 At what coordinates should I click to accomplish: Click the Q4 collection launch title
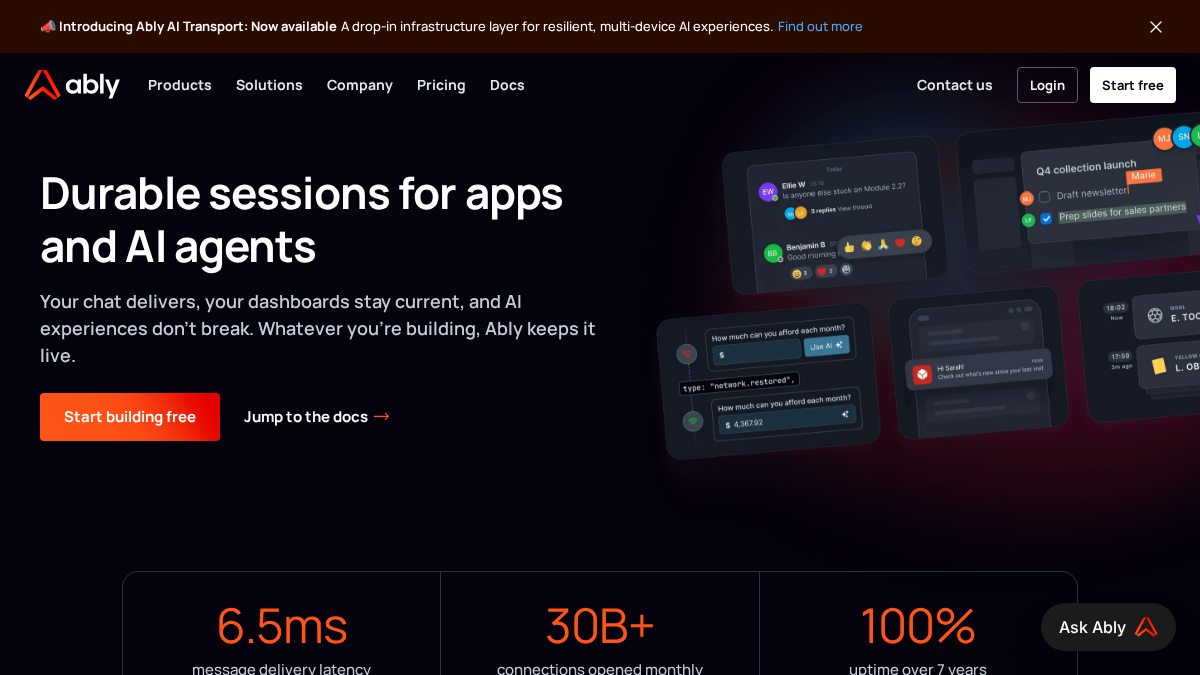click(x=1086, y=167)
